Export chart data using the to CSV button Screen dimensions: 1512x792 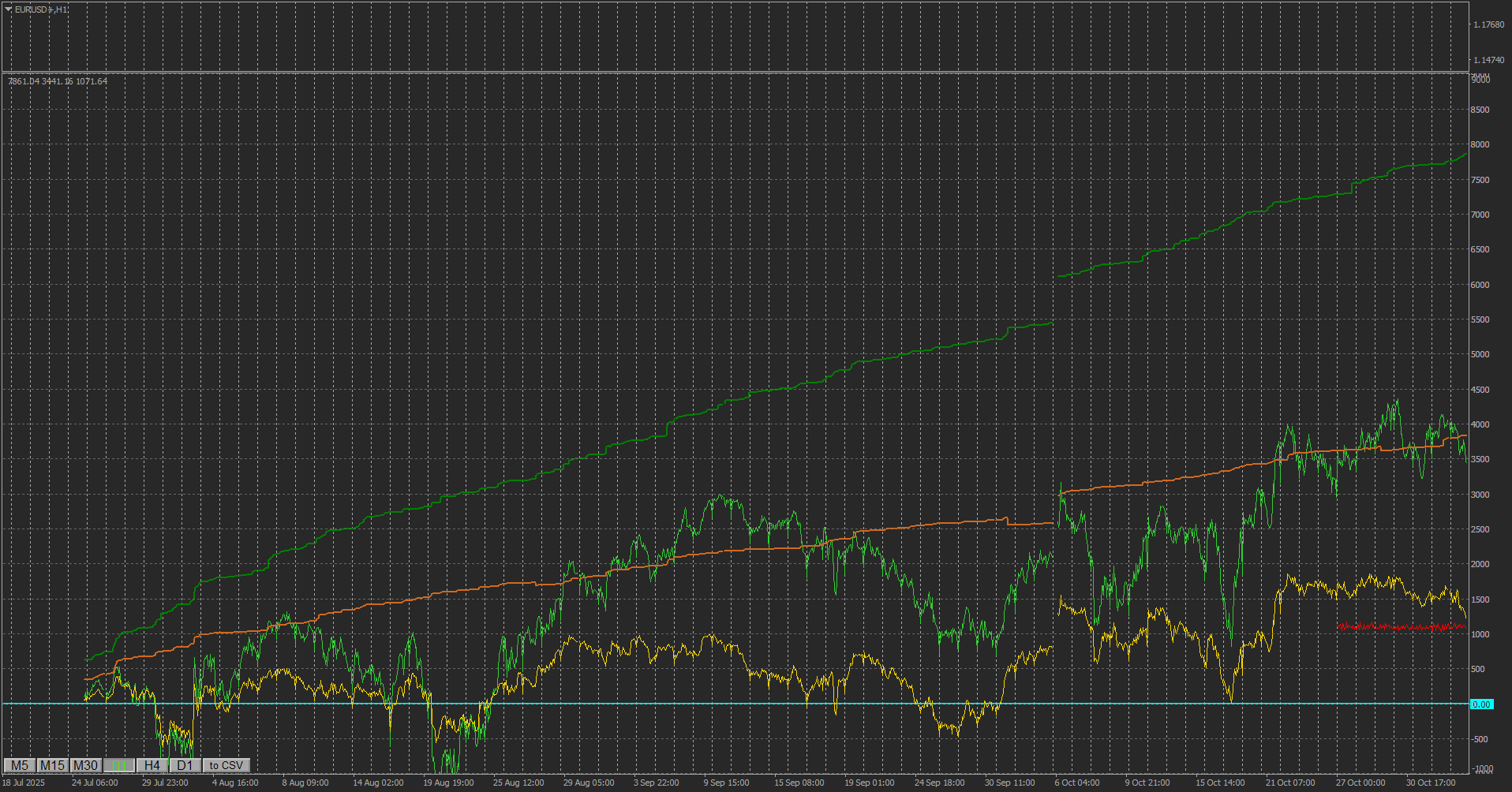(x=225, y=765)
